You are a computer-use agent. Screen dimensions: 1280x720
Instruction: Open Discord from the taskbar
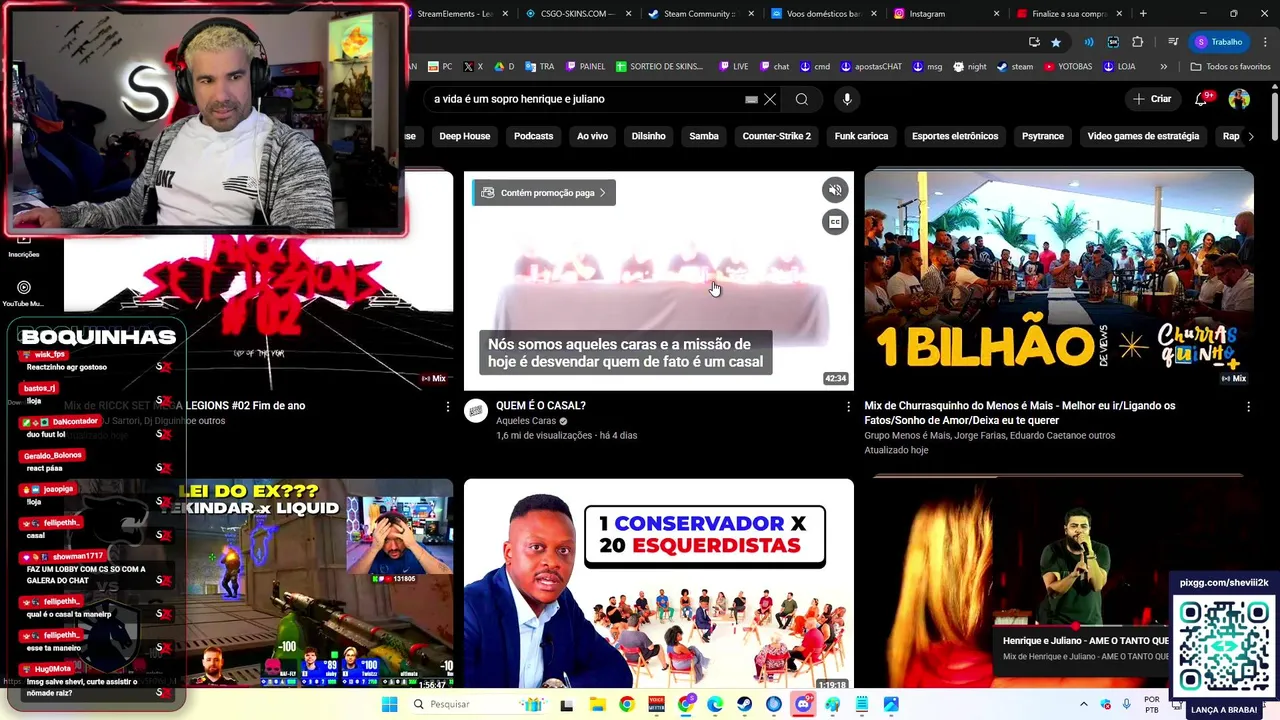803,704
